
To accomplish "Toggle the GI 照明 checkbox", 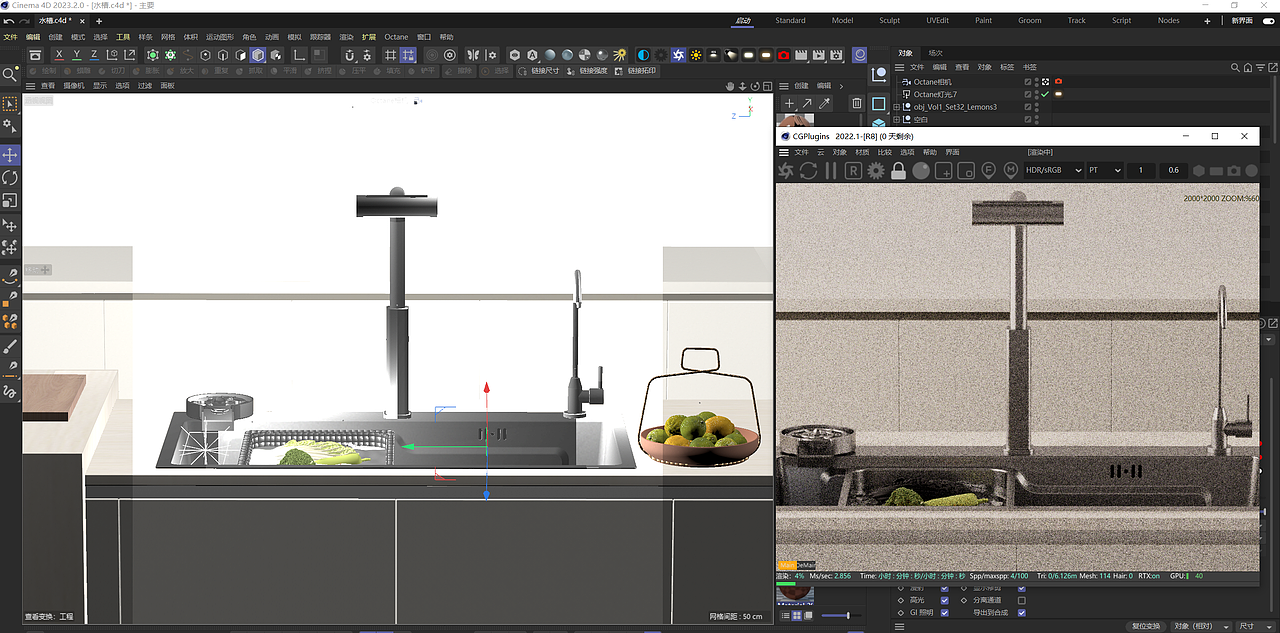I will pos(945,612).
